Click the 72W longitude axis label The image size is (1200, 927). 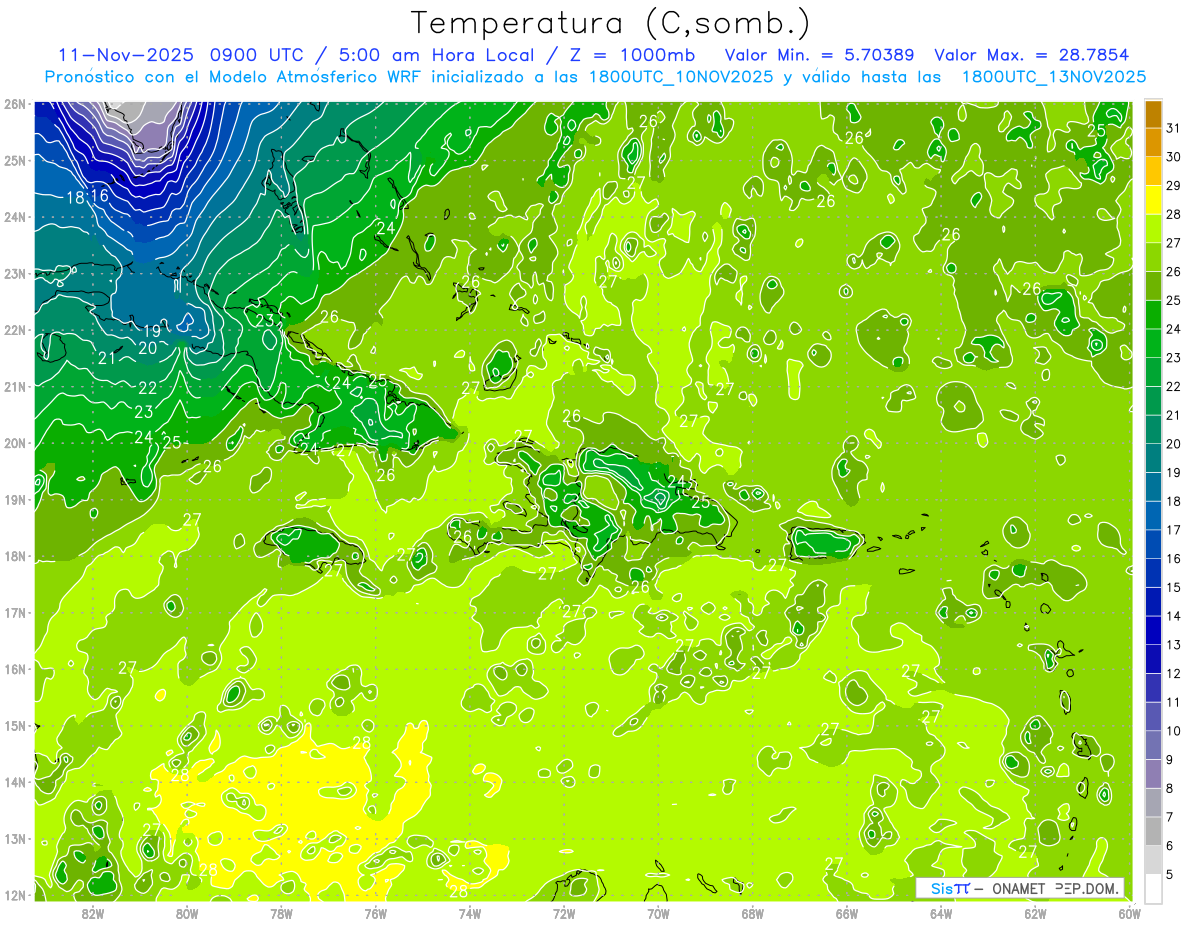pyautogui.click(x=564, y=913)
